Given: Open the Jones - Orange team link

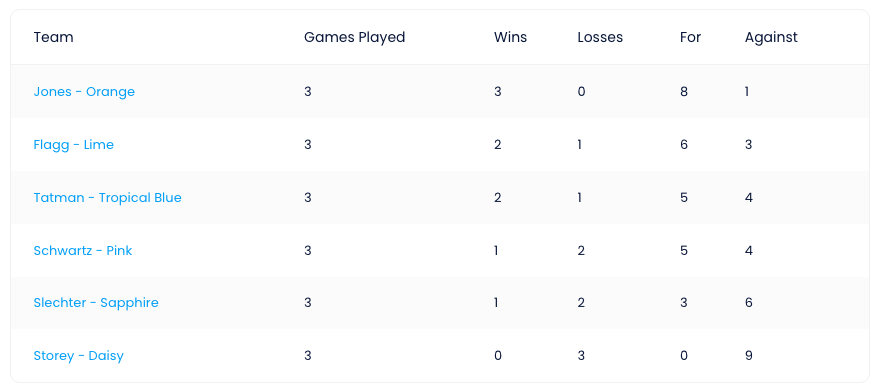Looking at the screenshot, I should tap(84, 92).
